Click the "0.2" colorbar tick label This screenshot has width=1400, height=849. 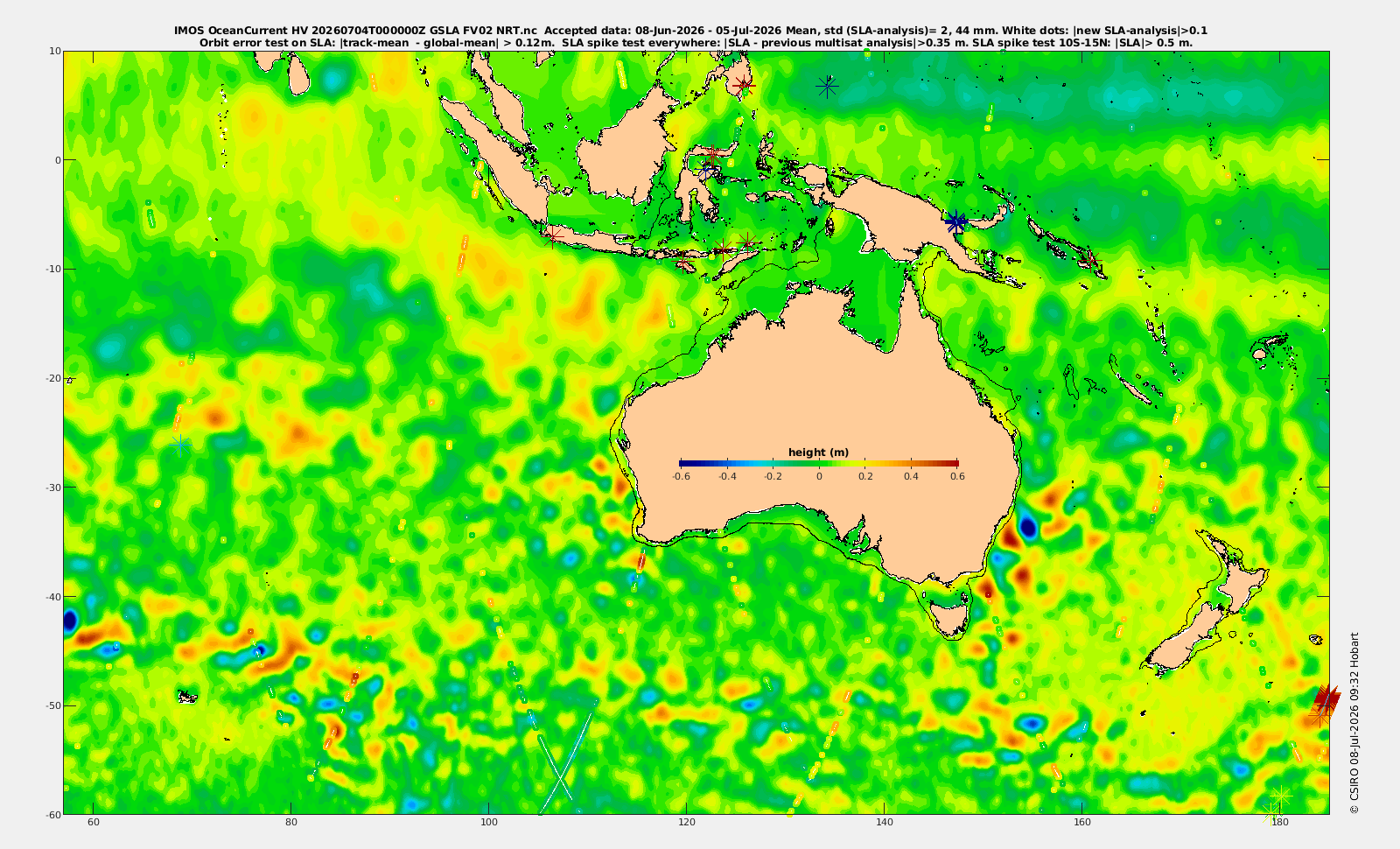[x=865, y=476]
